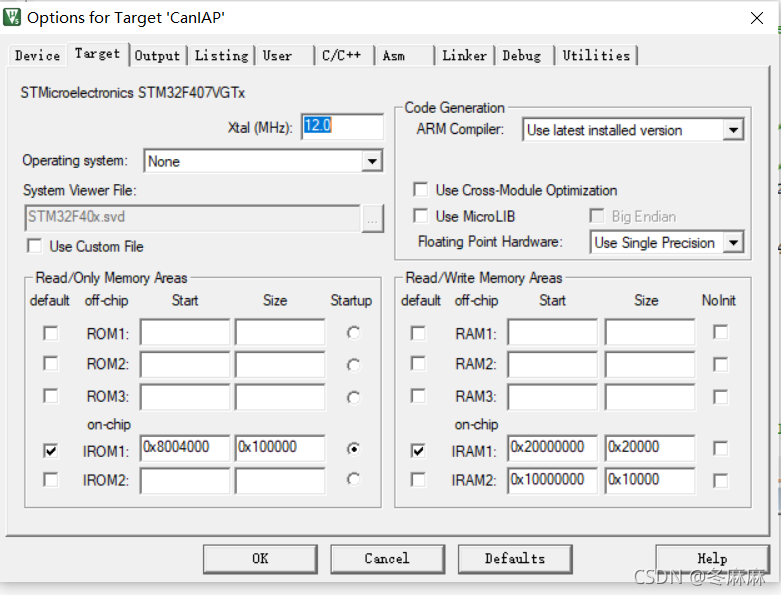Screen dimensions: 781x595
Task: Close the Options for Target dialog
Action: tap(757, 18)
